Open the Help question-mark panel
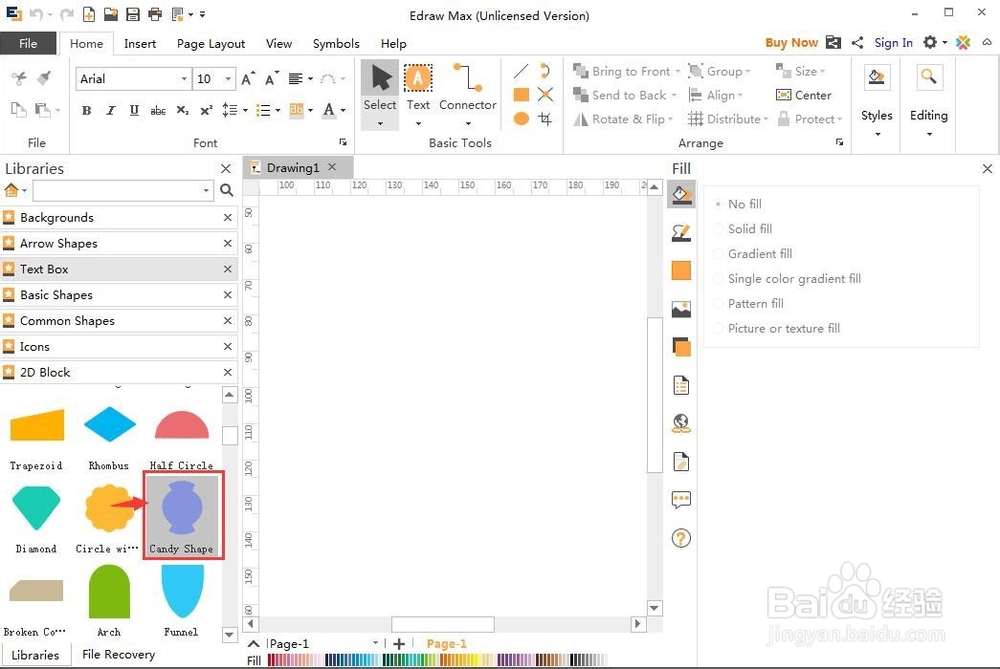 tap(681, 538)
